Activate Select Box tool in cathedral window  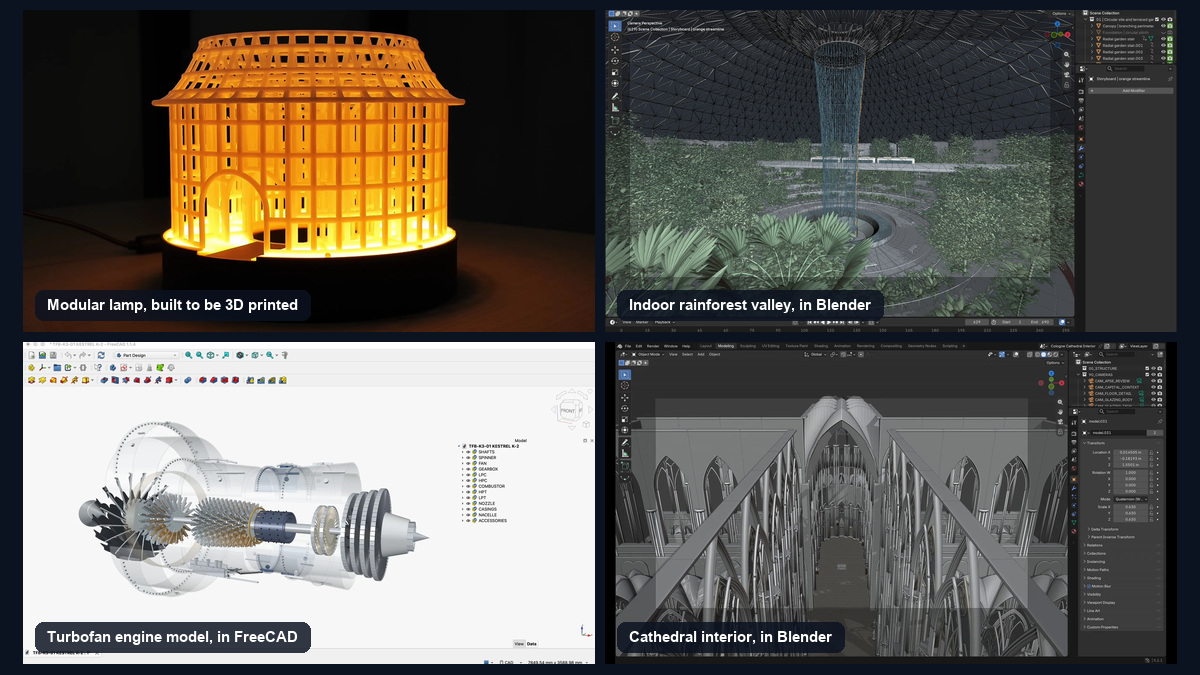click(625, 375)
